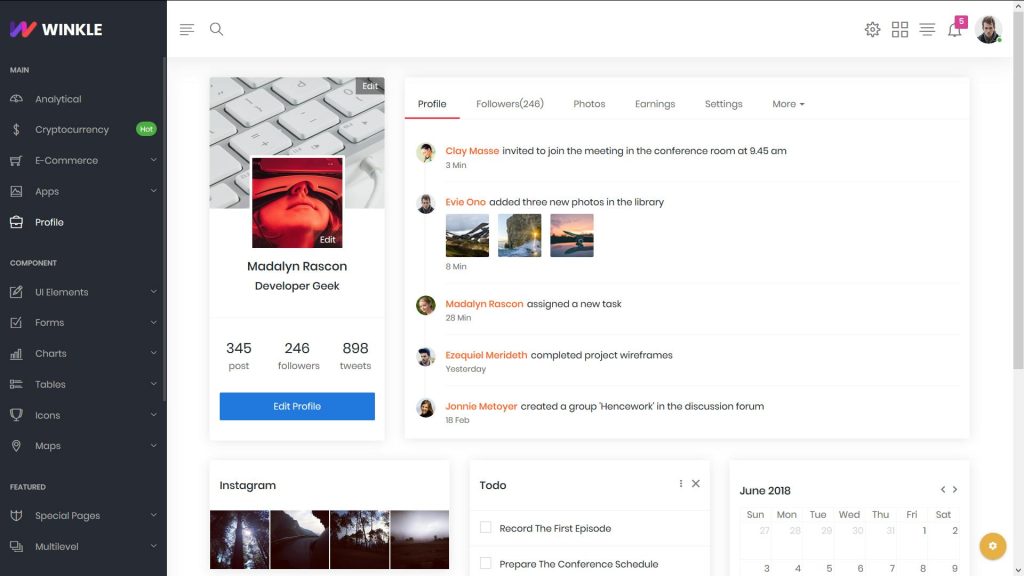Click the search icon in the top bar
This screenshot has width=1024, height=576.
tap(216, 29)
